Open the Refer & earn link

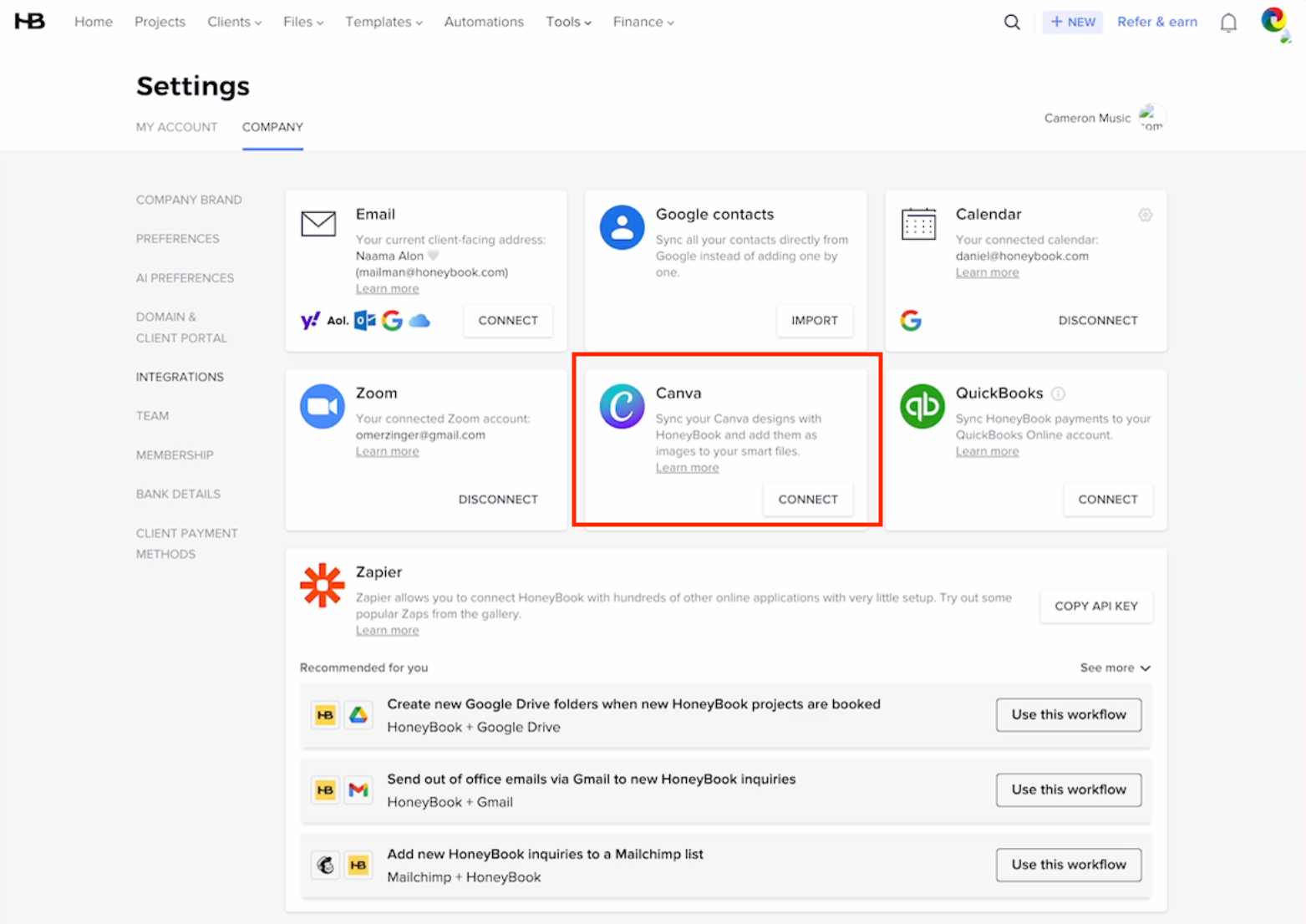pos(1156,22)
